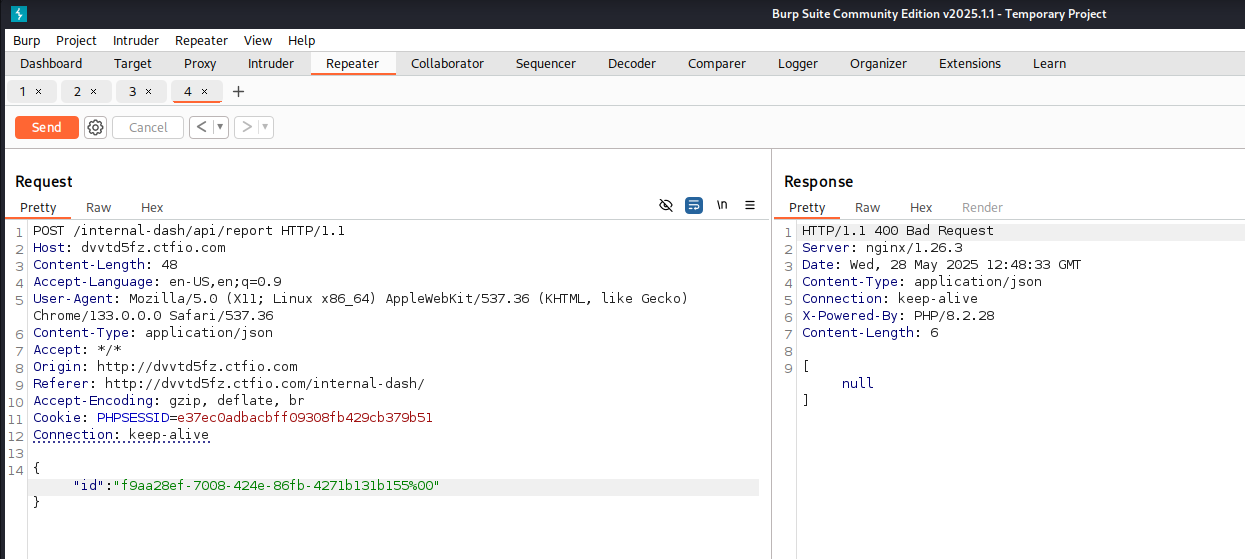
Task: Open the Project menu
Action: 76,40
